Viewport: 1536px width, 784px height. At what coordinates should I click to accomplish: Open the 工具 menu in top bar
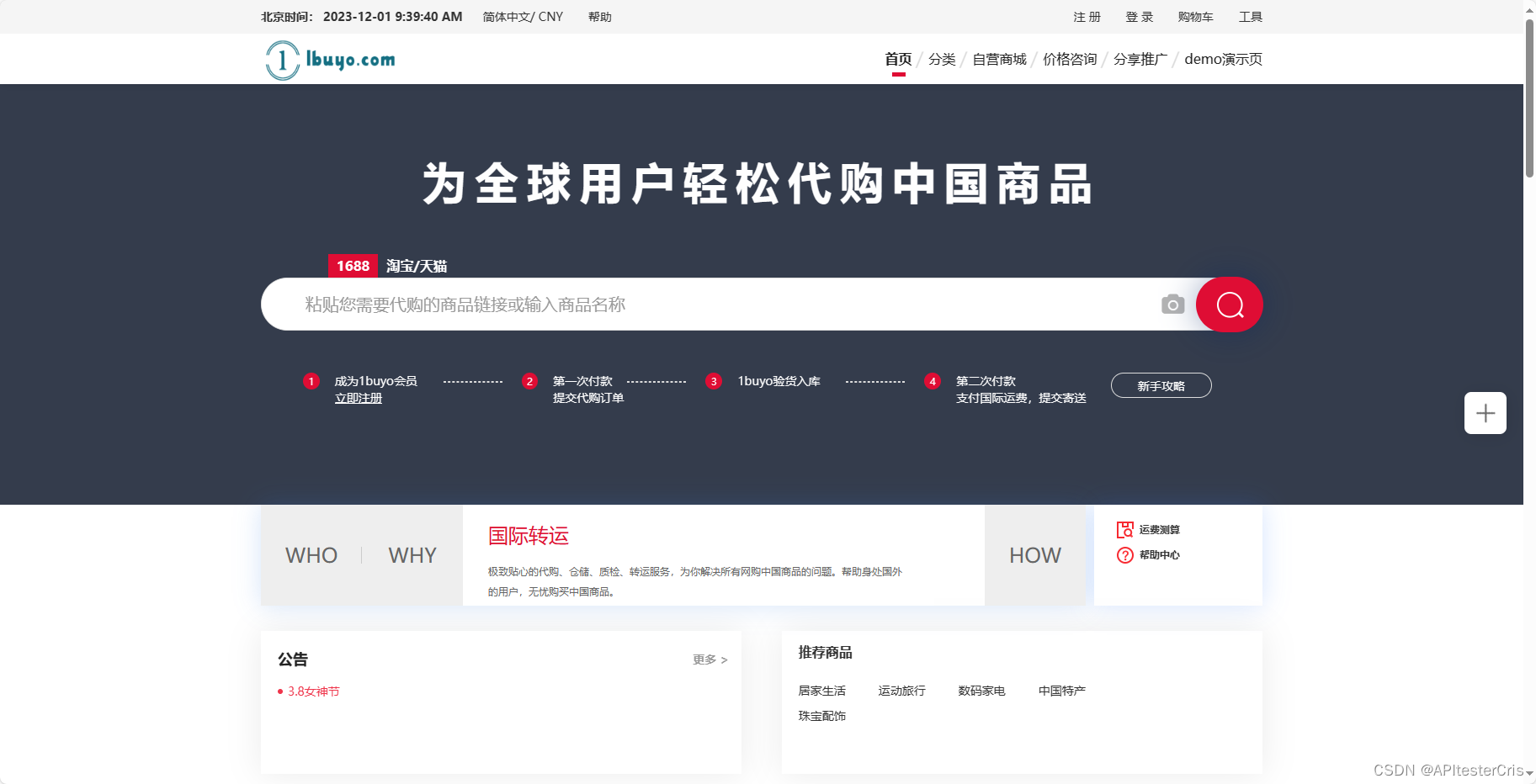click(x=1250, y=17)
